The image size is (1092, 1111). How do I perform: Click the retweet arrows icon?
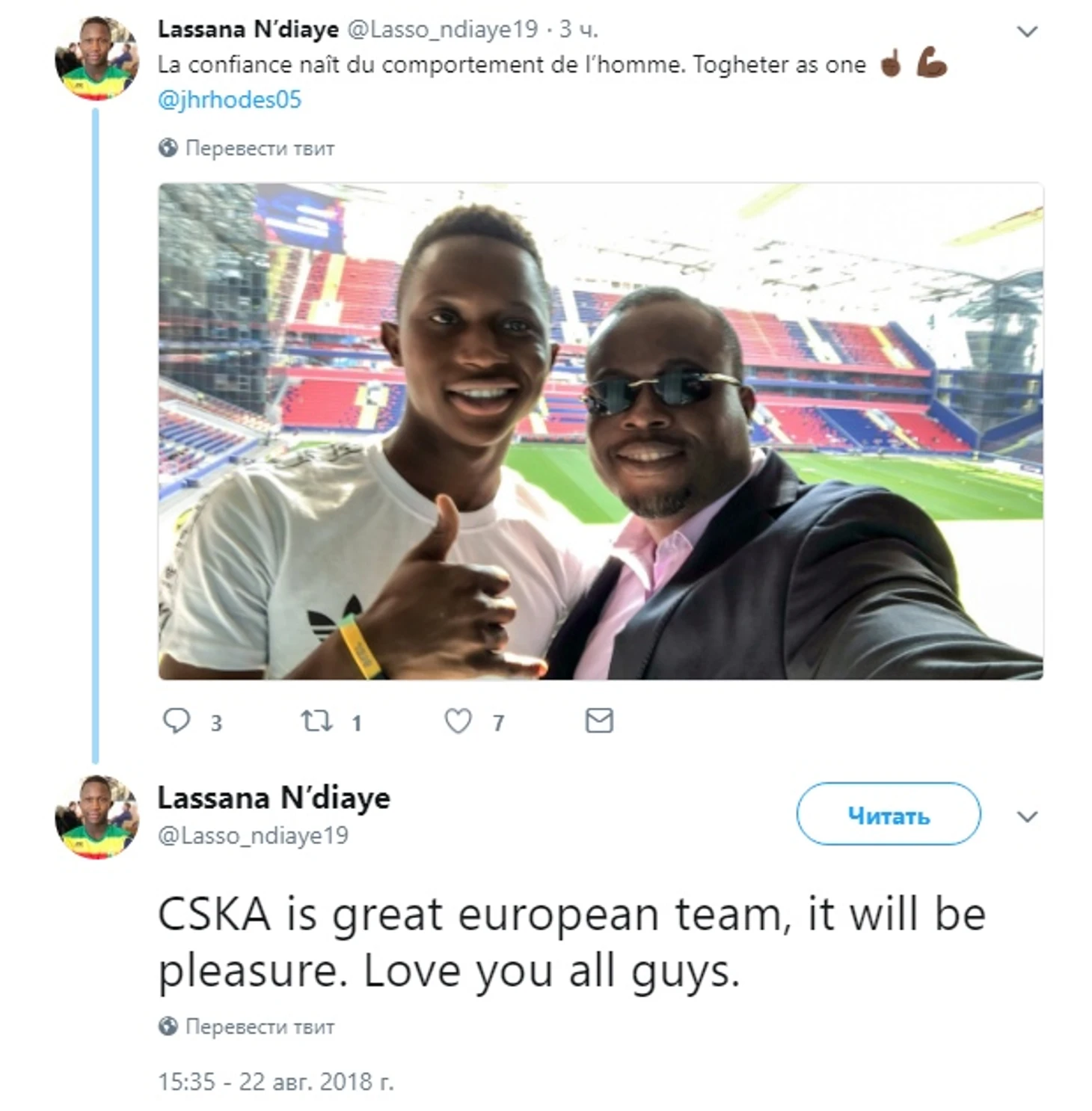pos(316,721)
